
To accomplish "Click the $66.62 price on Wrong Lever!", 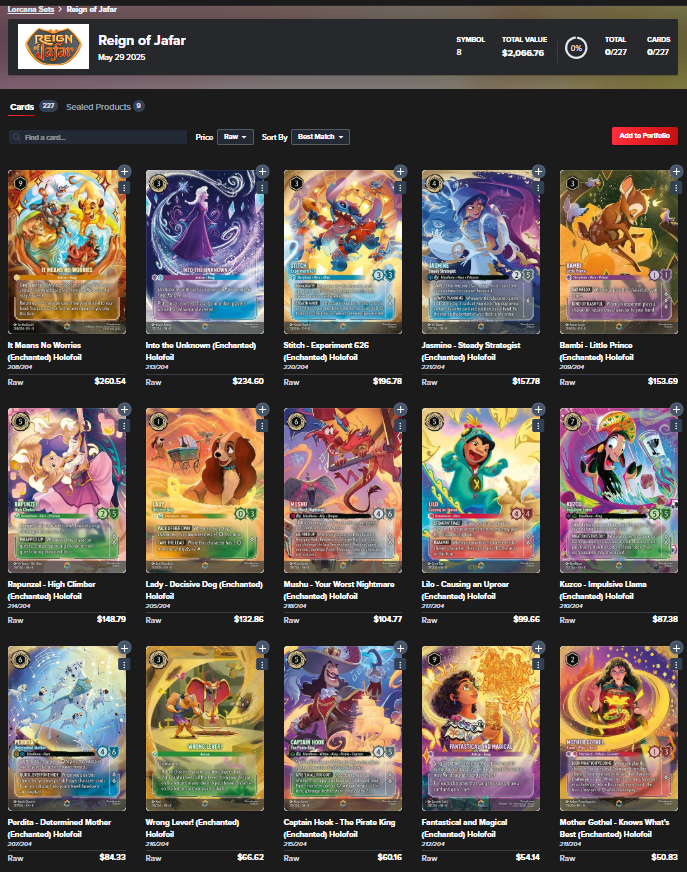I will click(250, 857).
